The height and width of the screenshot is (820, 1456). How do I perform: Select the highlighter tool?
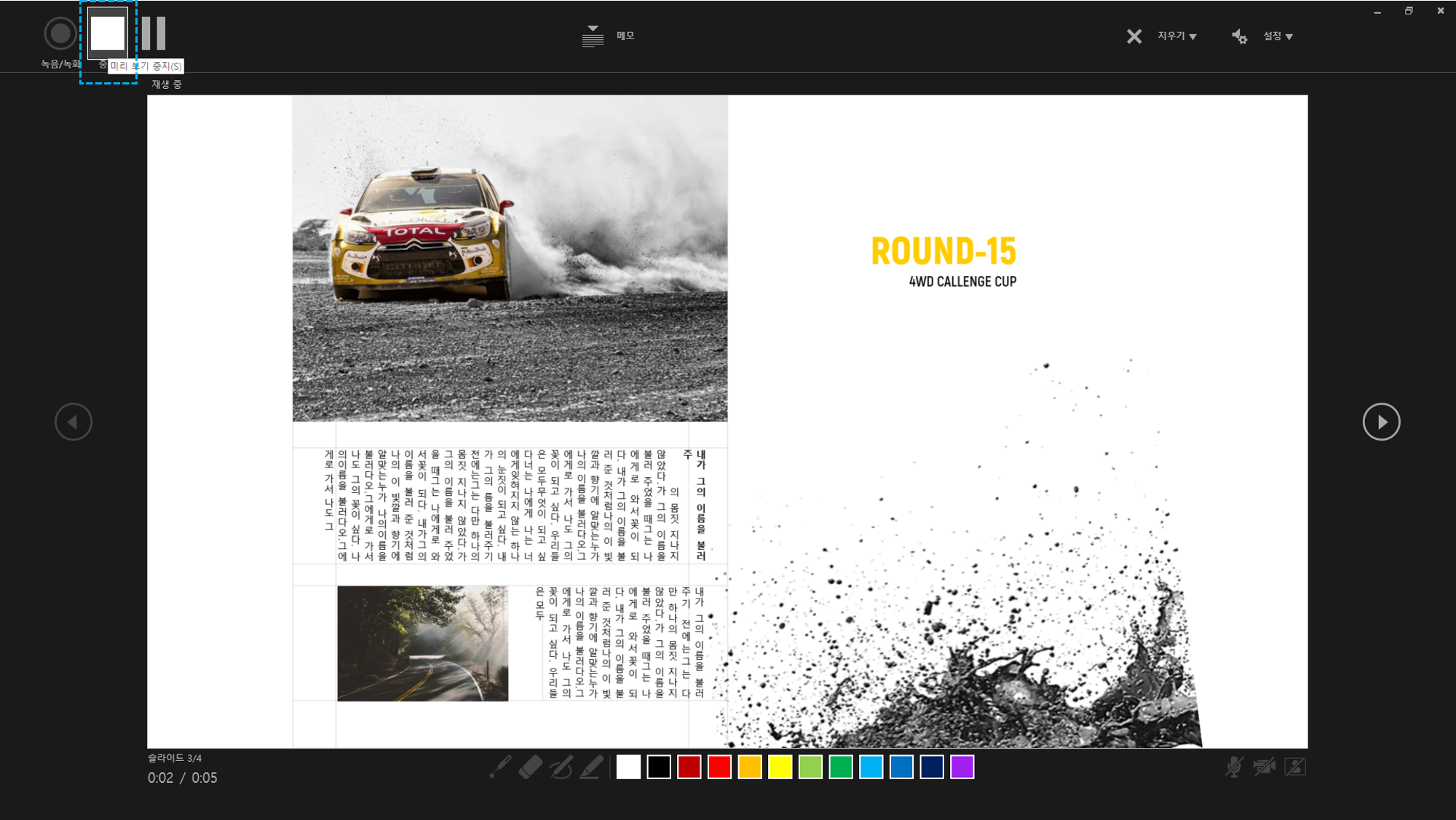(592, 767)
